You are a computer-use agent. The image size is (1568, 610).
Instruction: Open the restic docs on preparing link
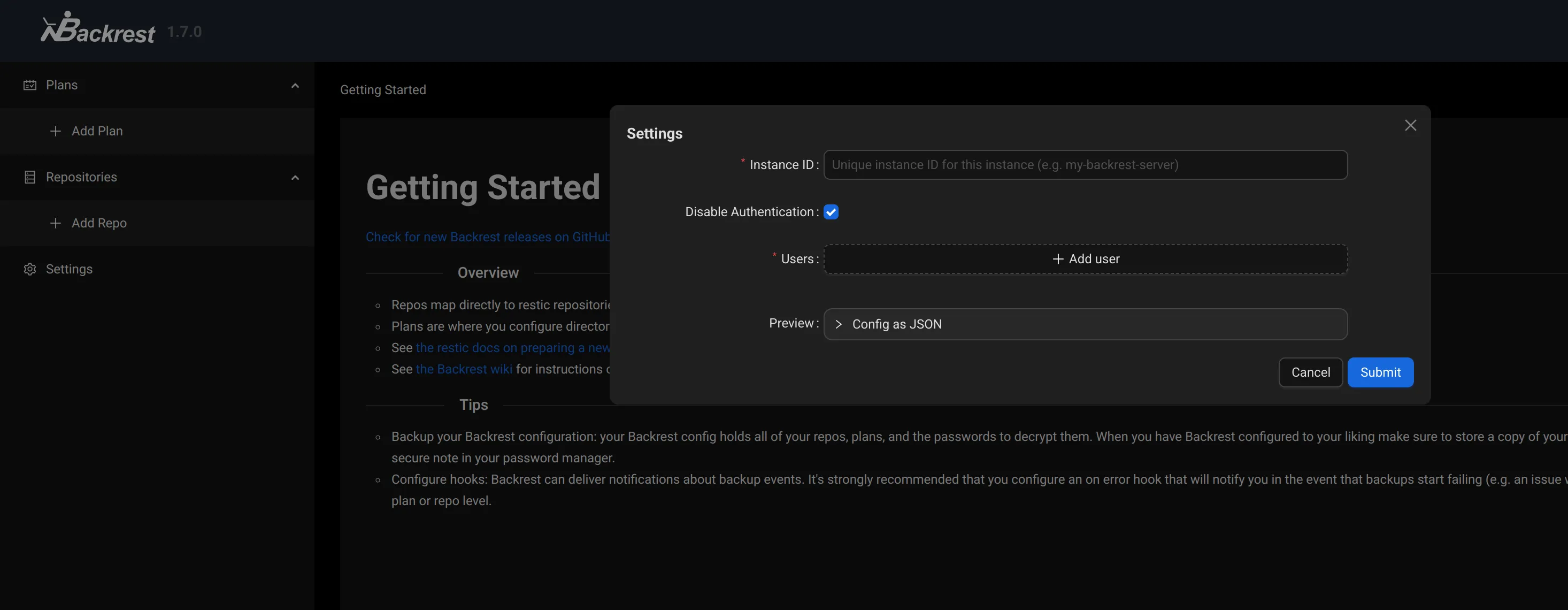click(512, 348)
